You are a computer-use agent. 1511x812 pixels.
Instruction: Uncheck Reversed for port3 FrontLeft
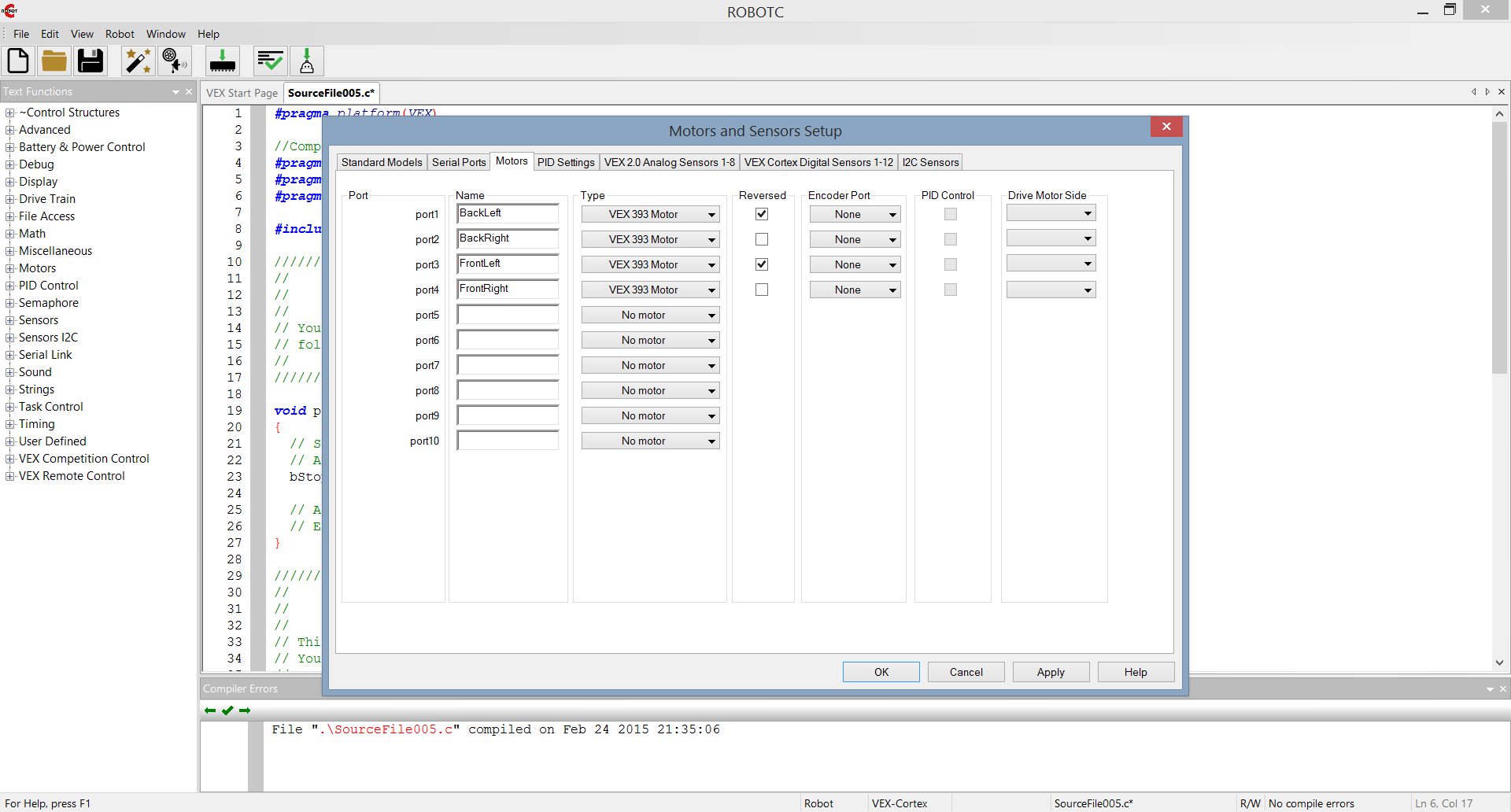(762, 264)
